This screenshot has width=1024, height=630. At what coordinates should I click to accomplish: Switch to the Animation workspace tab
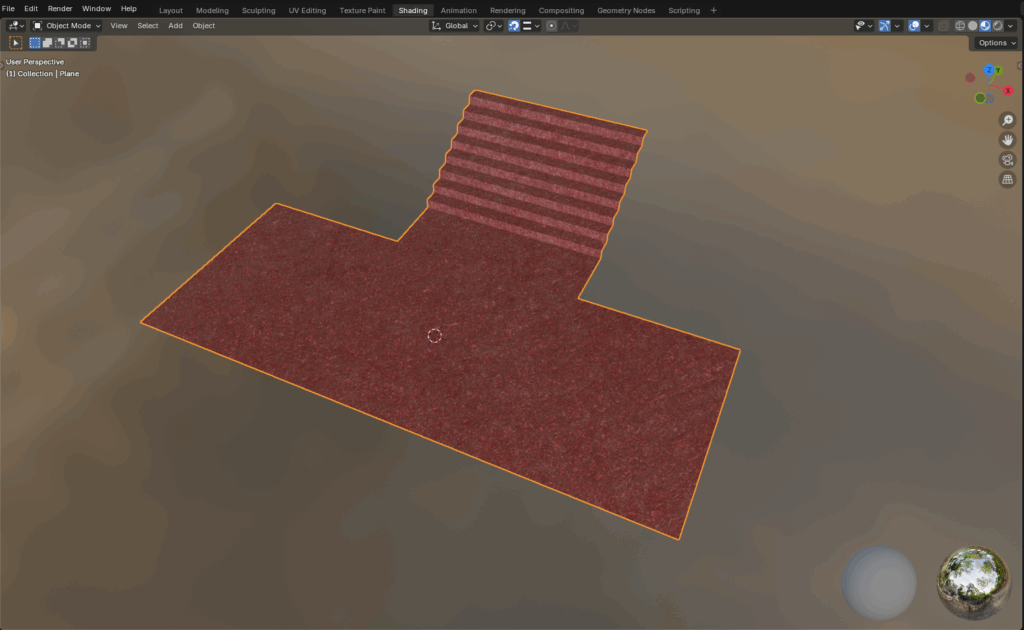tap(458, 10)
